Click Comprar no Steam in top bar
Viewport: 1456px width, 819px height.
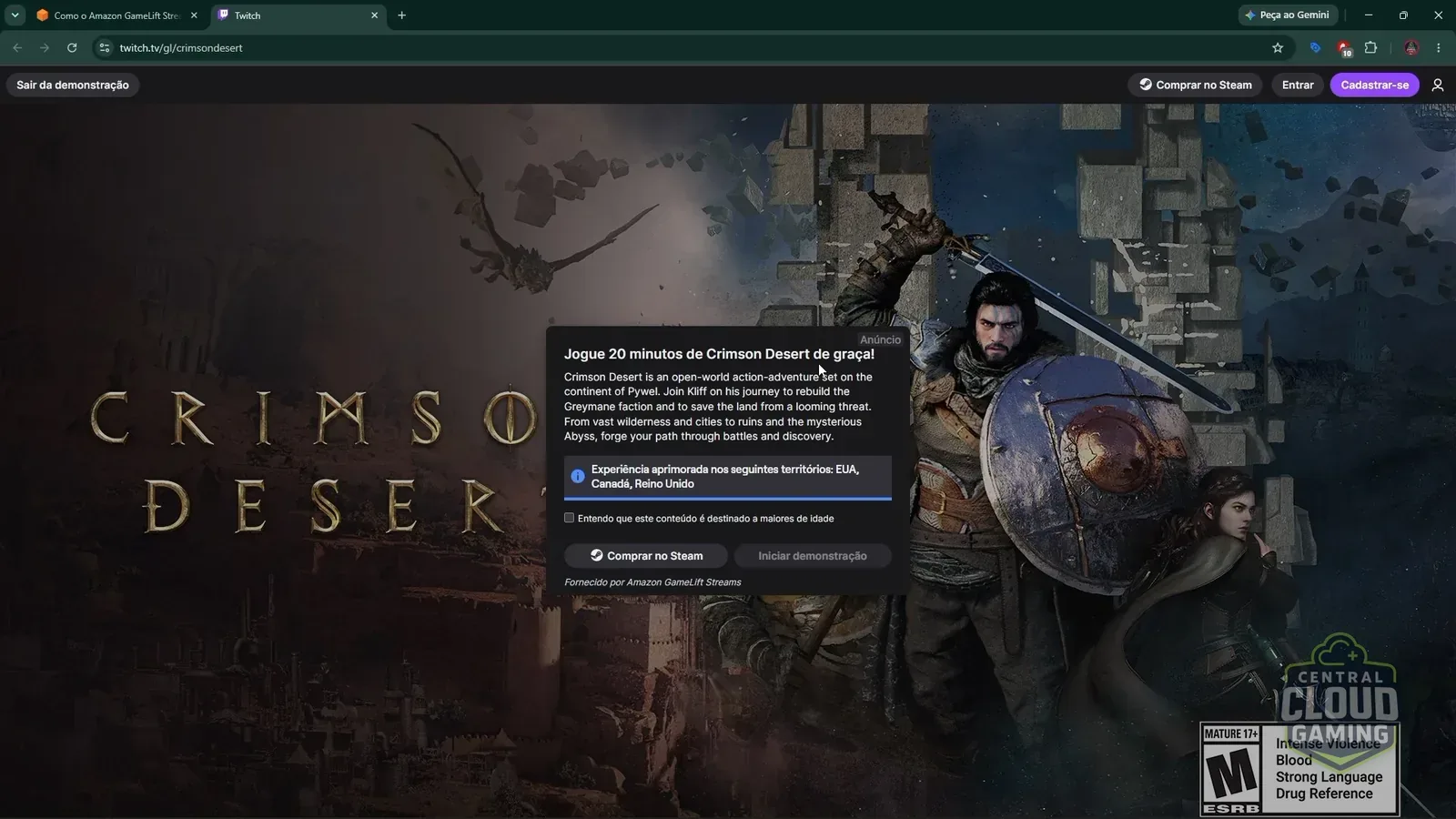[x=1195, y=85]
